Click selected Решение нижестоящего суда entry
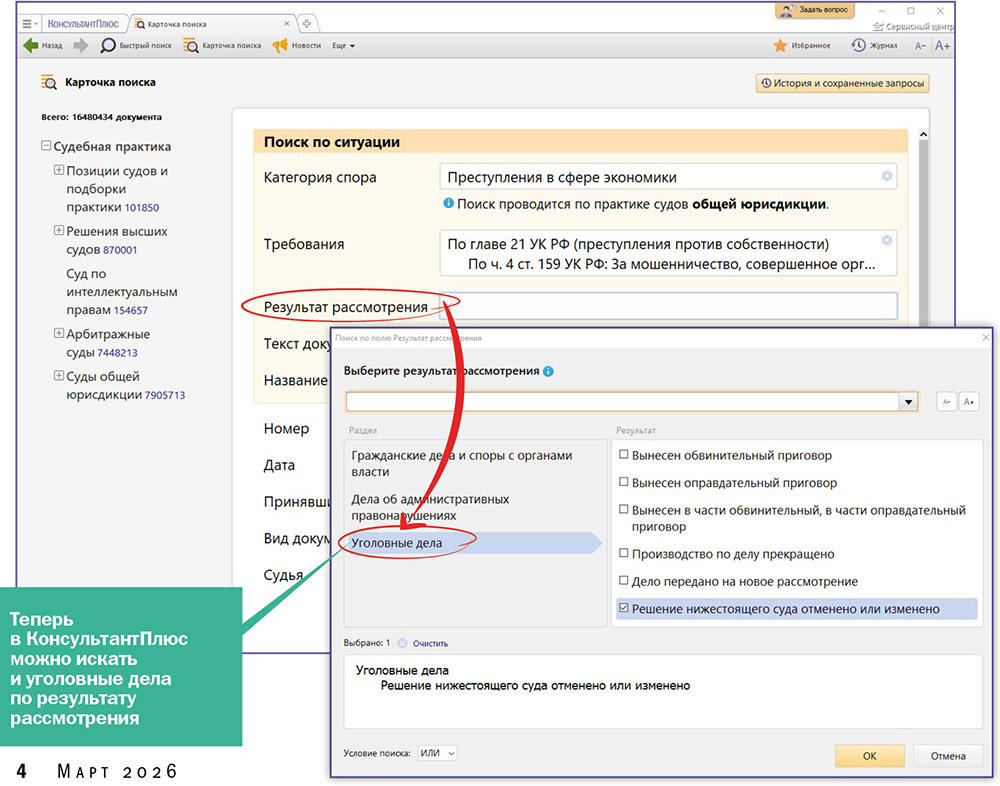 [535, 686]
